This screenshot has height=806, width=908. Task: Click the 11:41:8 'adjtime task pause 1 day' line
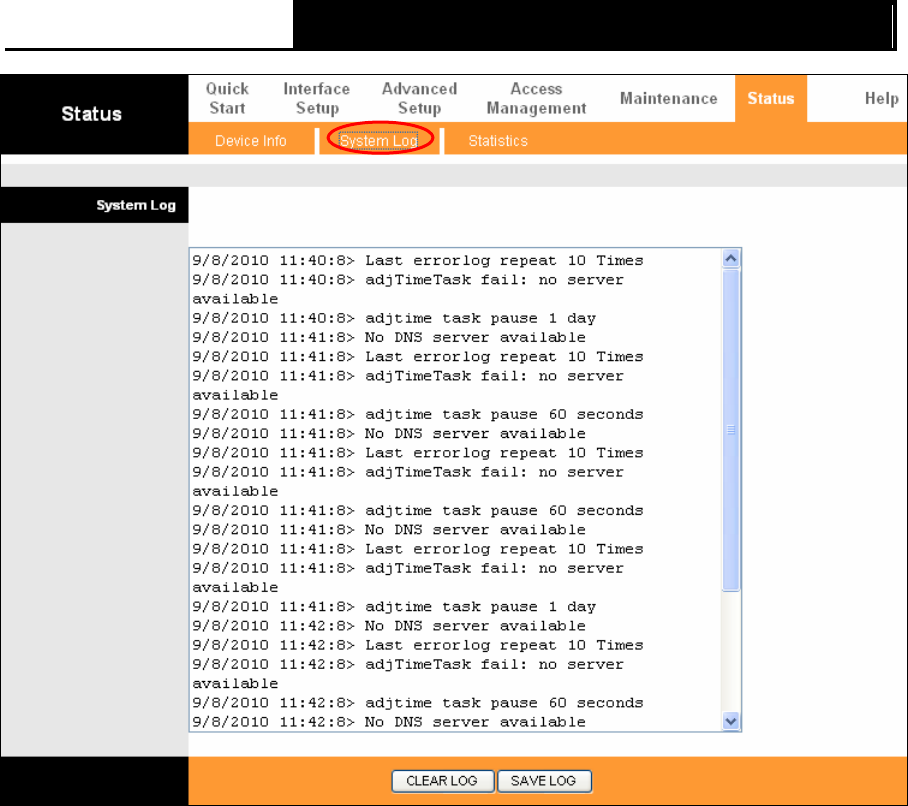(394, 607)
